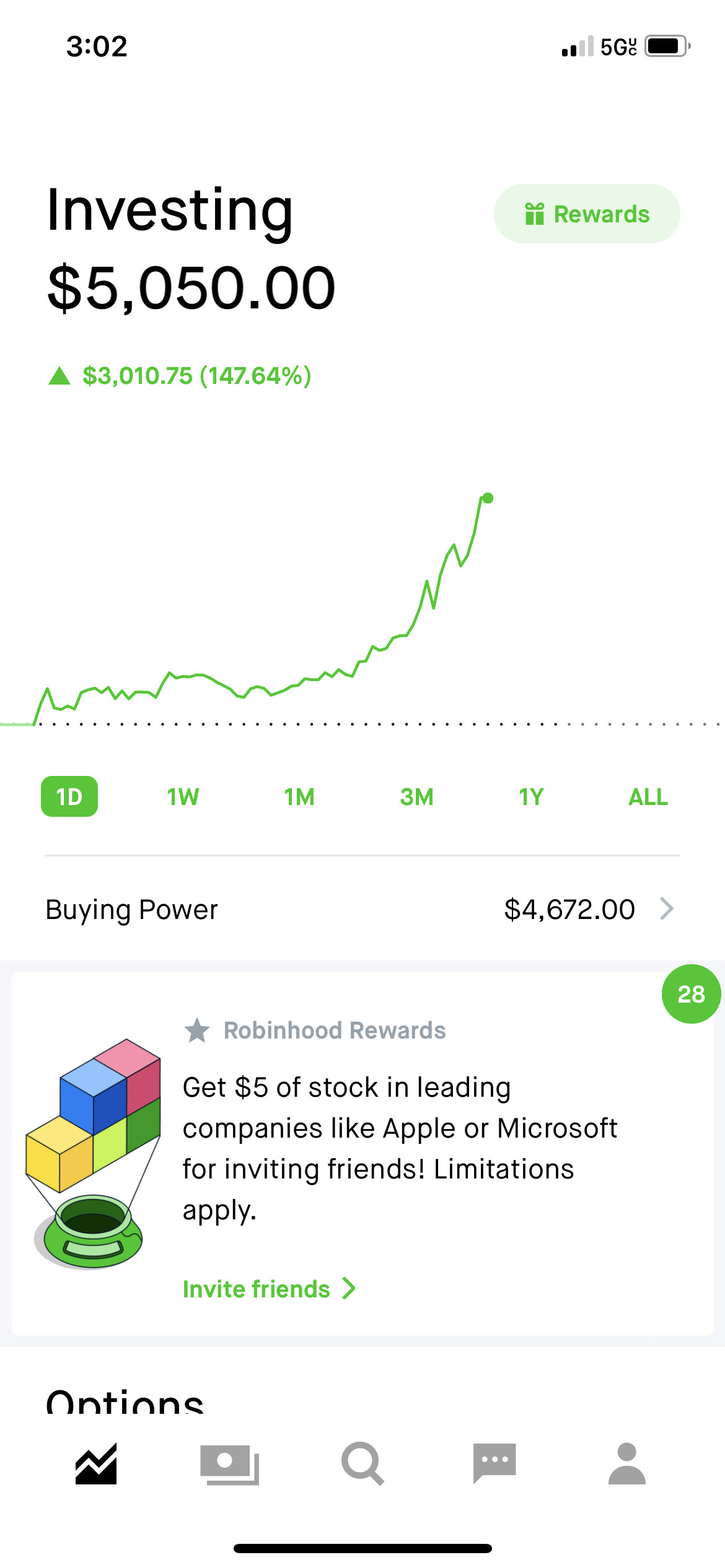
Task: Show the ALL time chart range
Action: [x=648, y=797]
